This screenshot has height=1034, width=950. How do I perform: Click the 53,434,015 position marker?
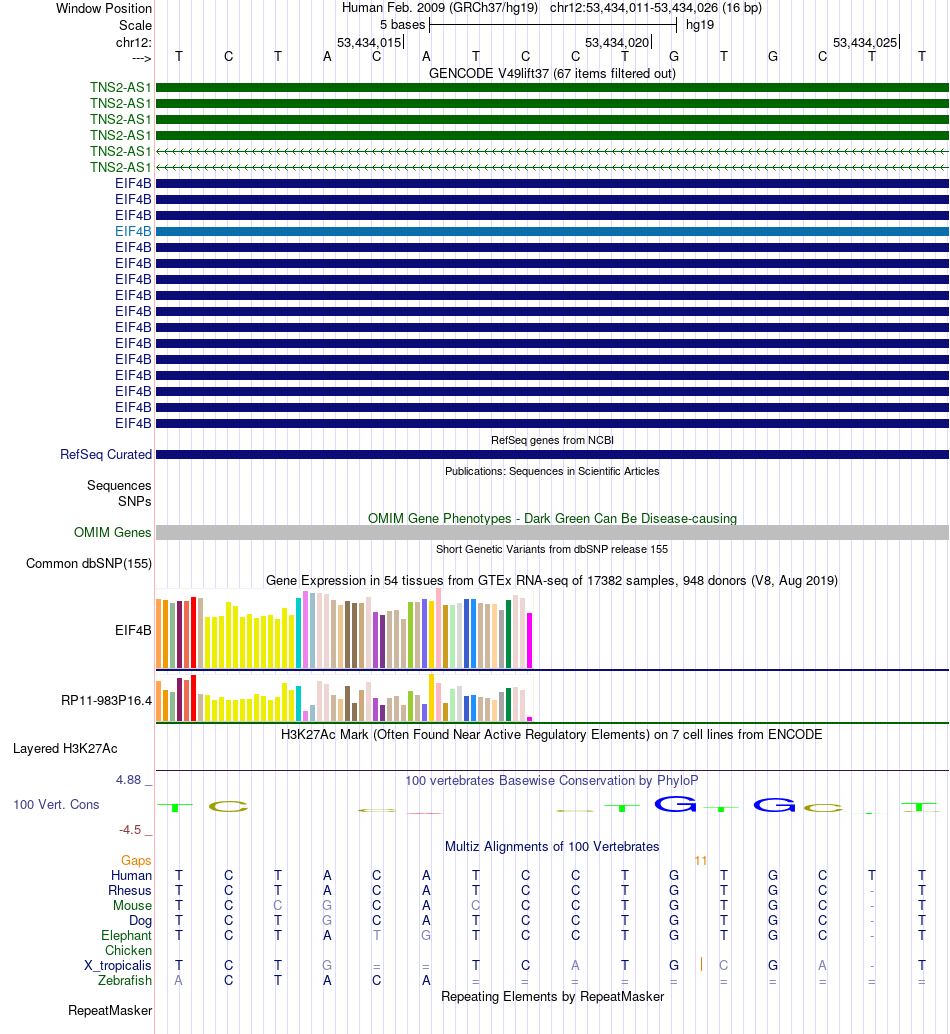tap(369, 42)
